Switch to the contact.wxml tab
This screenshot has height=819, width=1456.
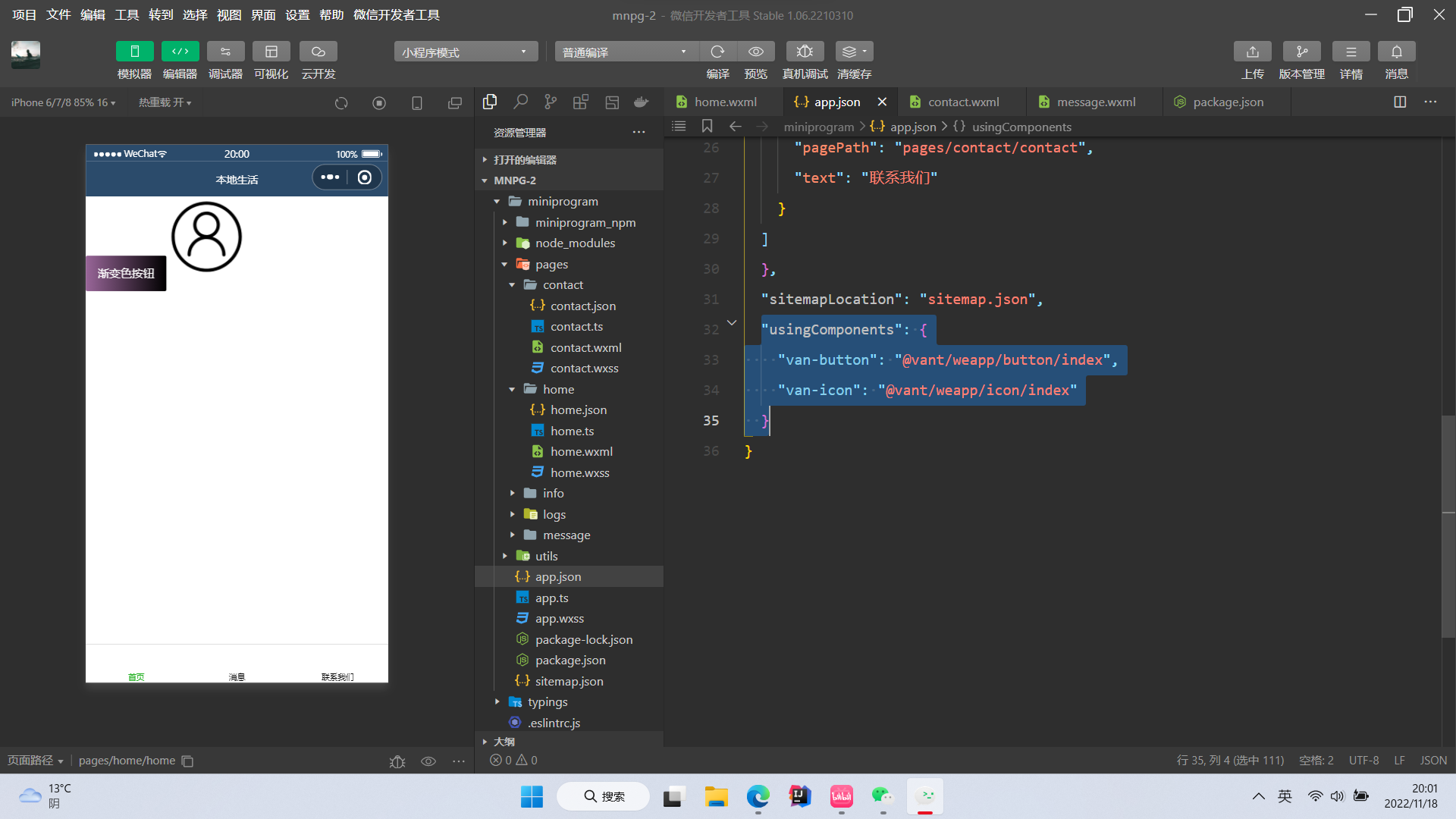[x=963, y=102]
